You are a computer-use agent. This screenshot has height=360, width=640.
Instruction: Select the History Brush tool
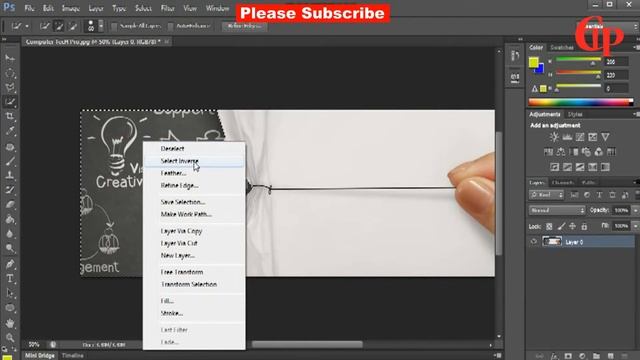[10, 190]
